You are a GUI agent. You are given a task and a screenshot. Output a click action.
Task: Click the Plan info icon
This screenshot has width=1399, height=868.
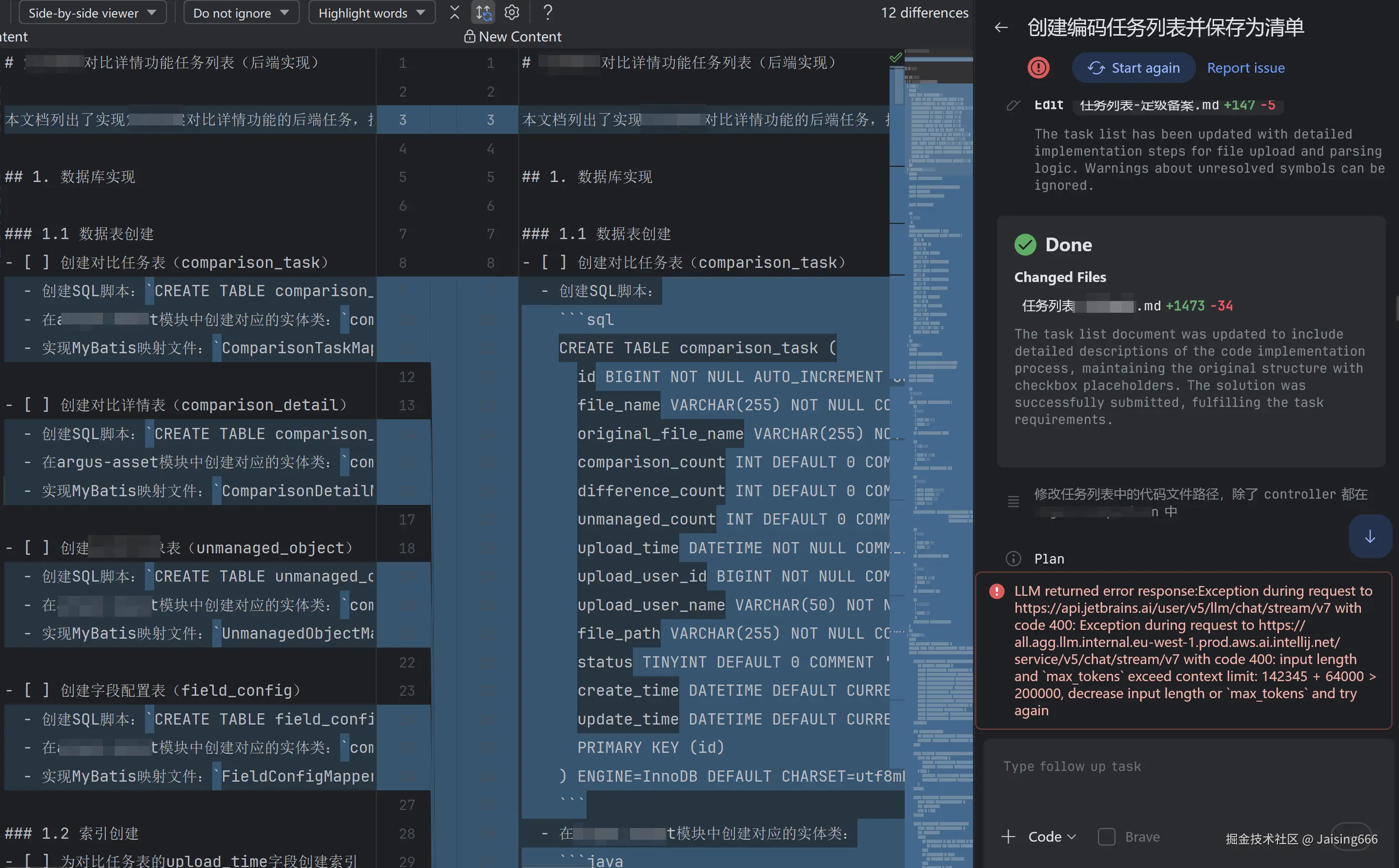pos(1013,559)
